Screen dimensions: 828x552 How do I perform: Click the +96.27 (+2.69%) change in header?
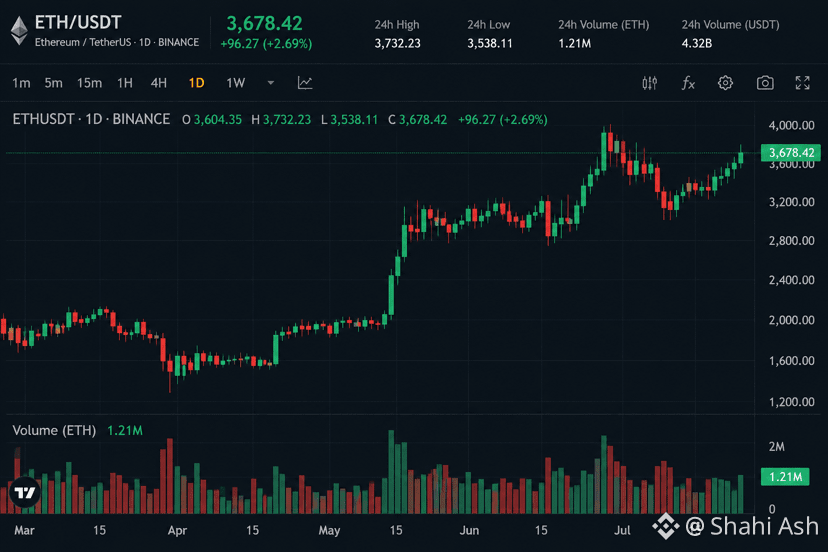point(266,44)
